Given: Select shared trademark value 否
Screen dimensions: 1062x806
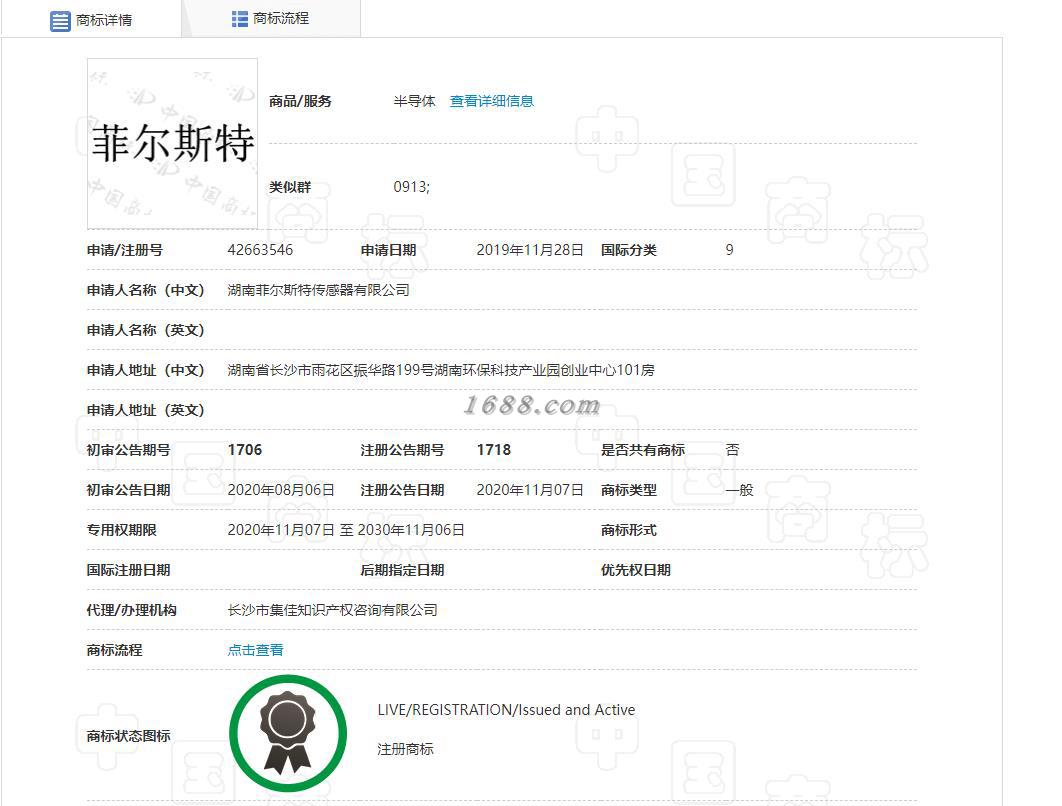Looking at the screenshot, I should coord(732,450).
